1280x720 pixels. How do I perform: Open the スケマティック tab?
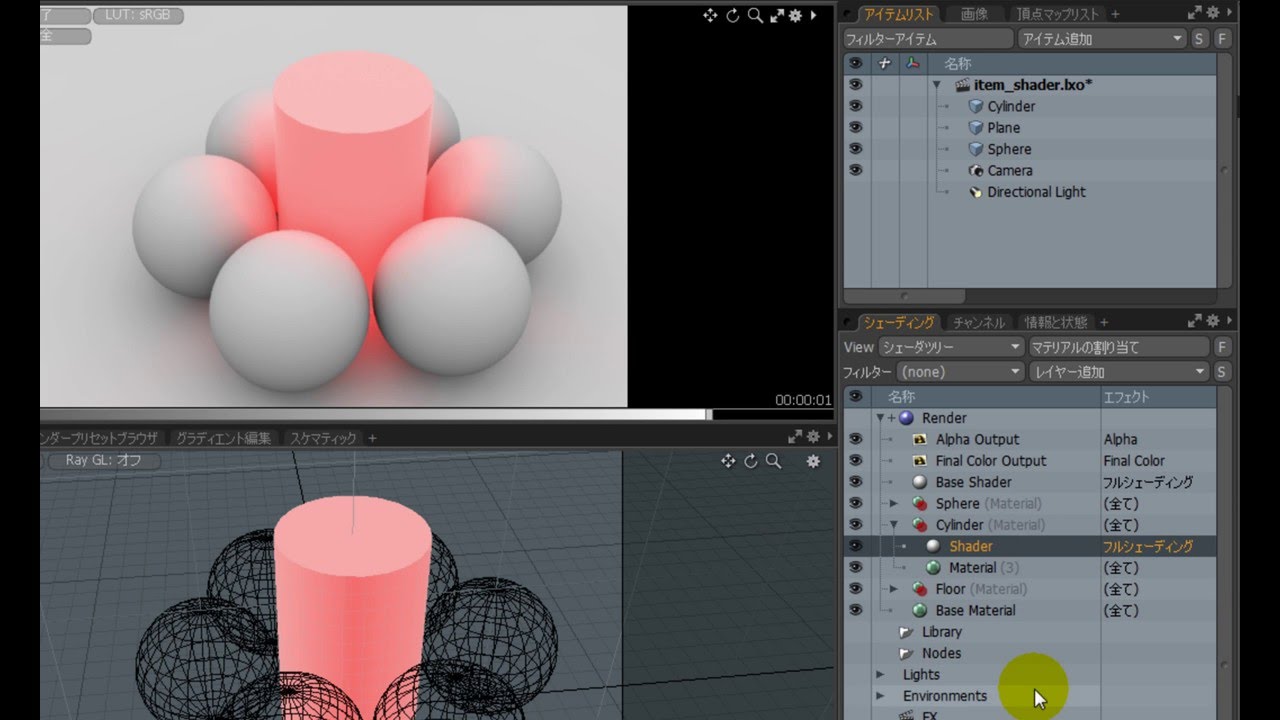click(x=323, y=438)
